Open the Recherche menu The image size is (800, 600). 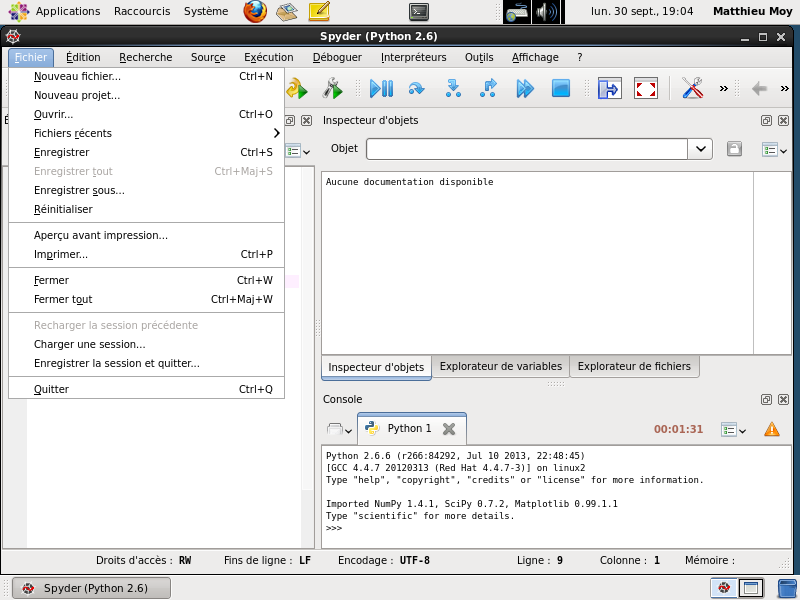(145, 57)
